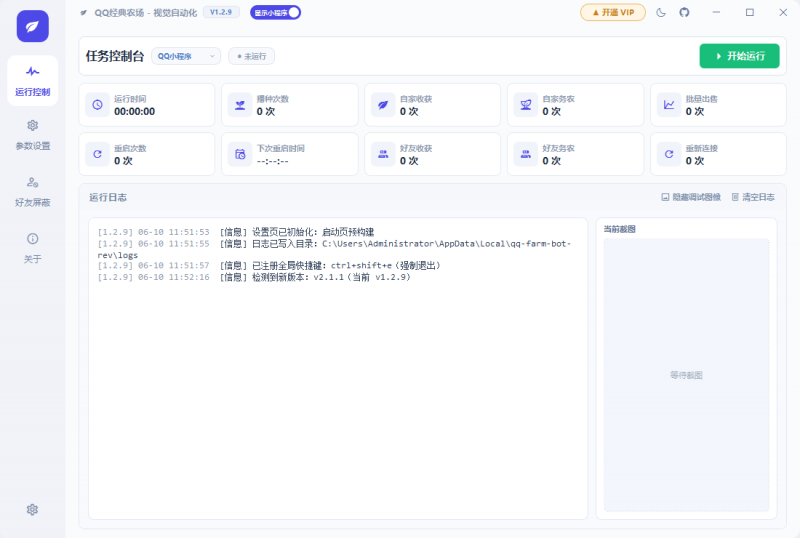This screenshot has width=800, height=538.
Task: Click the people icon beside 好友务农
Action: (x=526, y=154)
